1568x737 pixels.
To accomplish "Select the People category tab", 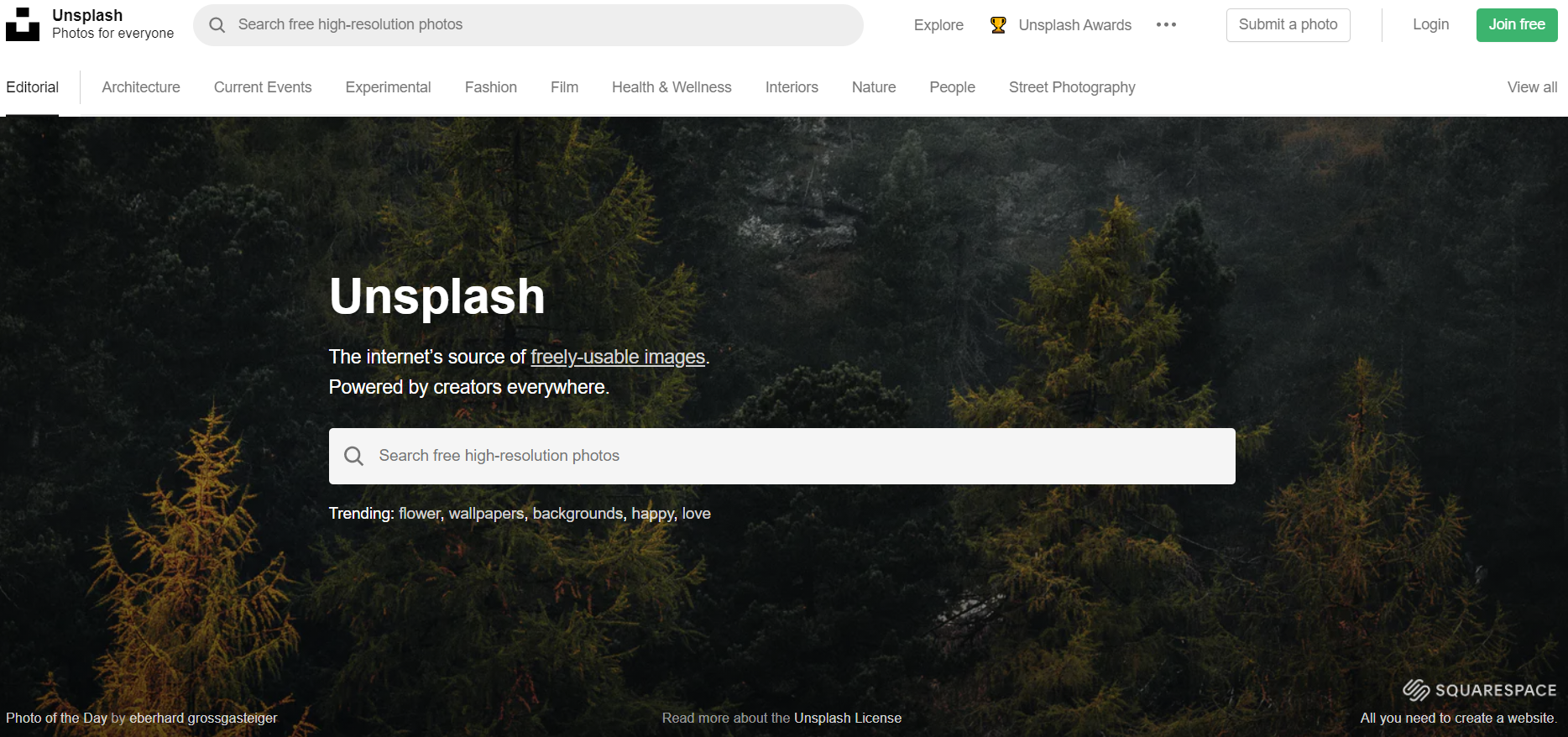I will 952,87.
